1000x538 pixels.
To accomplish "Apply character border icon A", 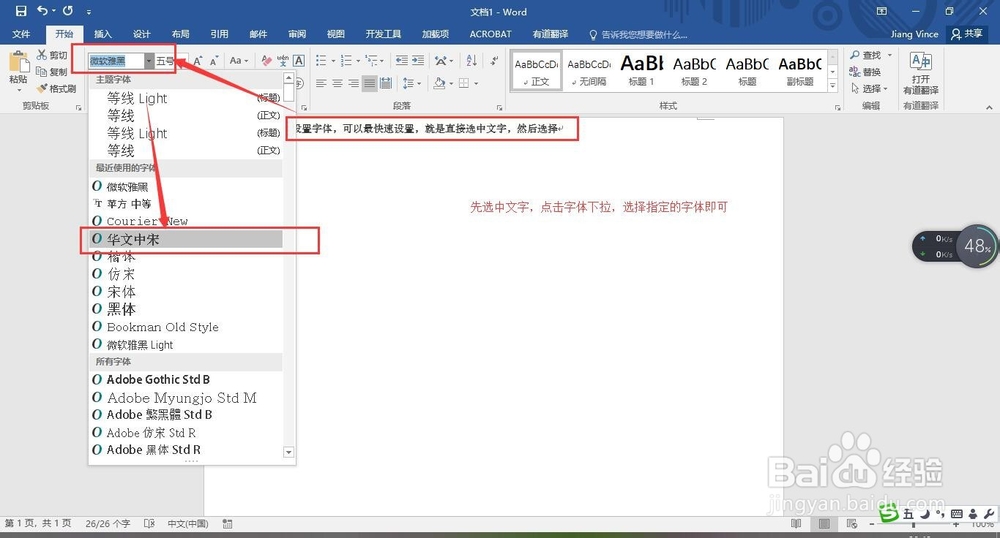I will pyautogui.click(x=298, y=61).
